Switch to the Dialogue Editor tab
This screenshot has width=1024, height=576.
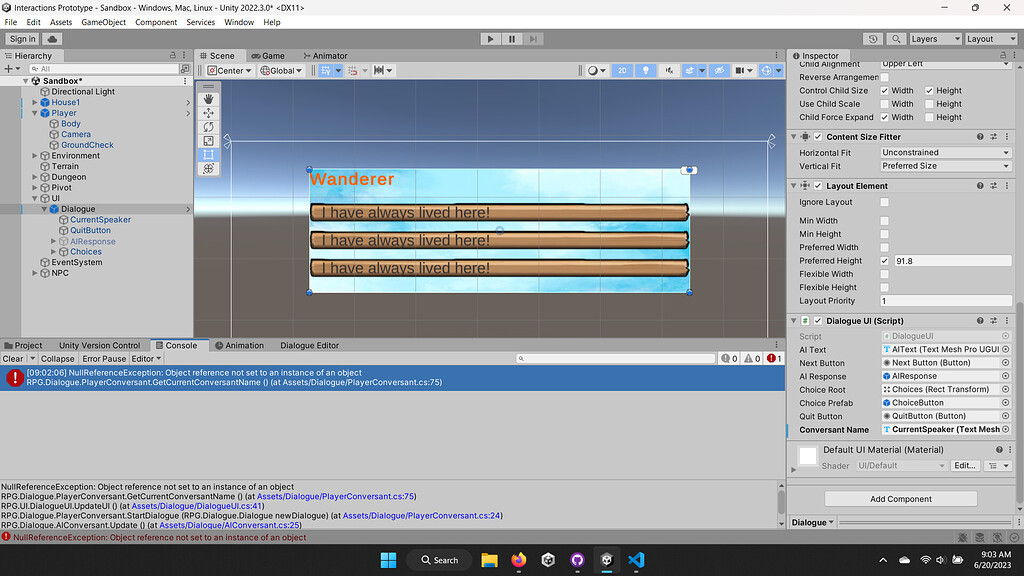pos(309,345)
